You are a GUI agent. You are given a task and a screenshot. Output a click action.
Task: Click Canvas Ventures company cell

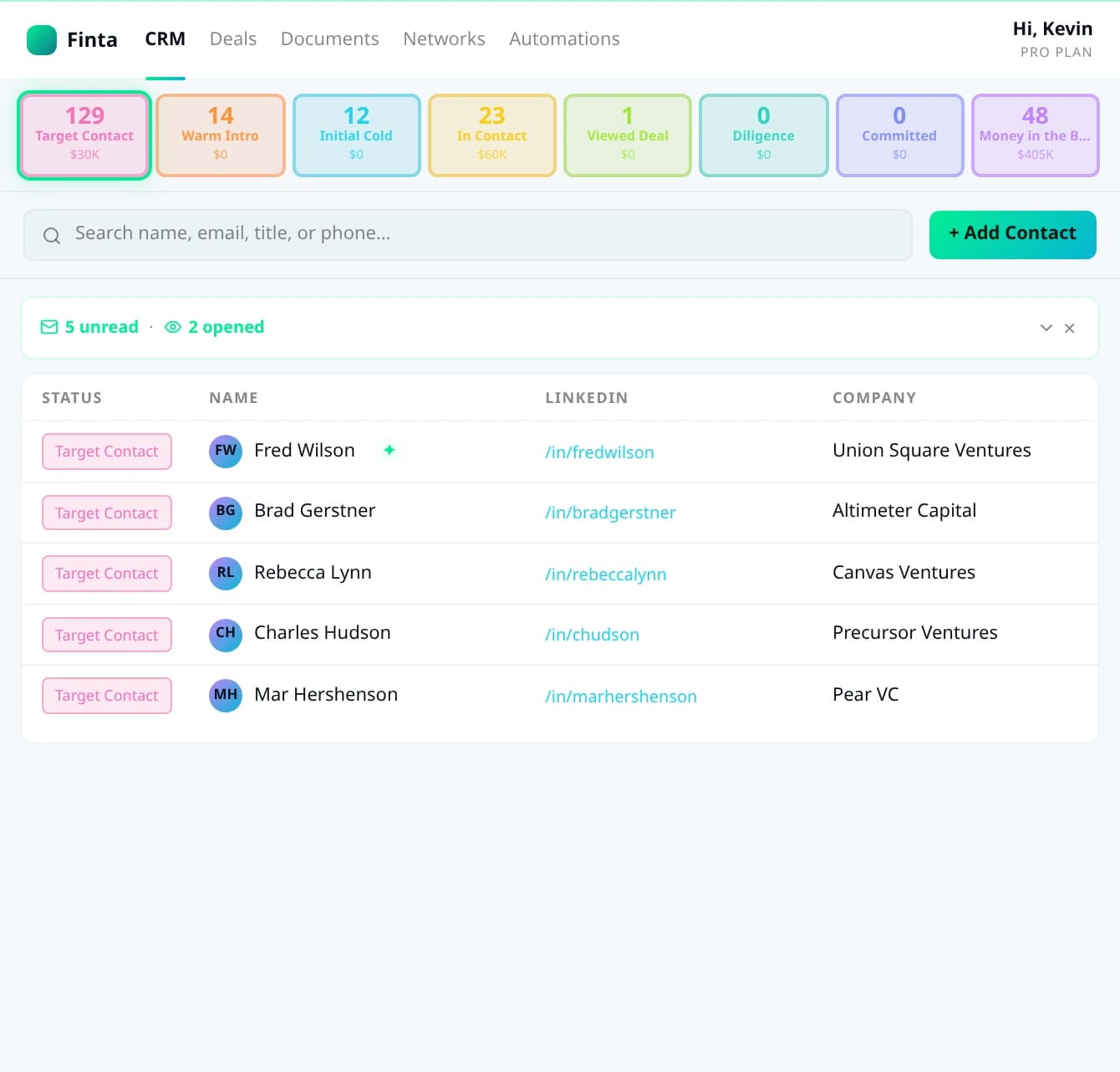click(x=904, y=573)
